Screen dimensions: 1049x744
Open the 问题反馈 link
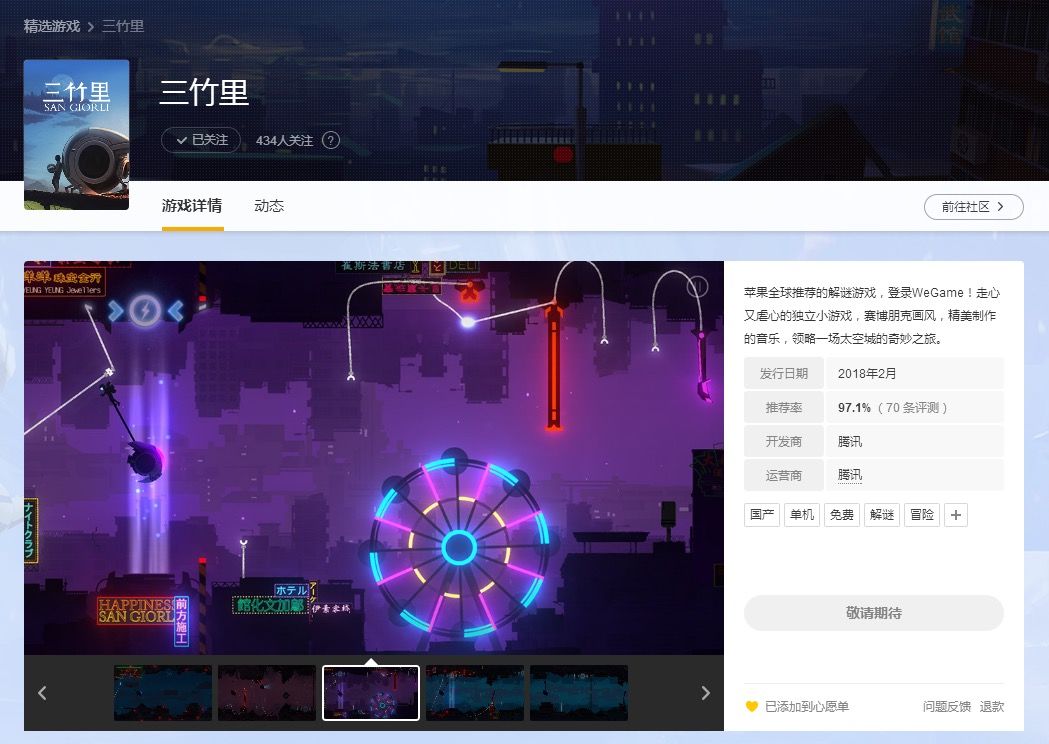tap(947, 707)
